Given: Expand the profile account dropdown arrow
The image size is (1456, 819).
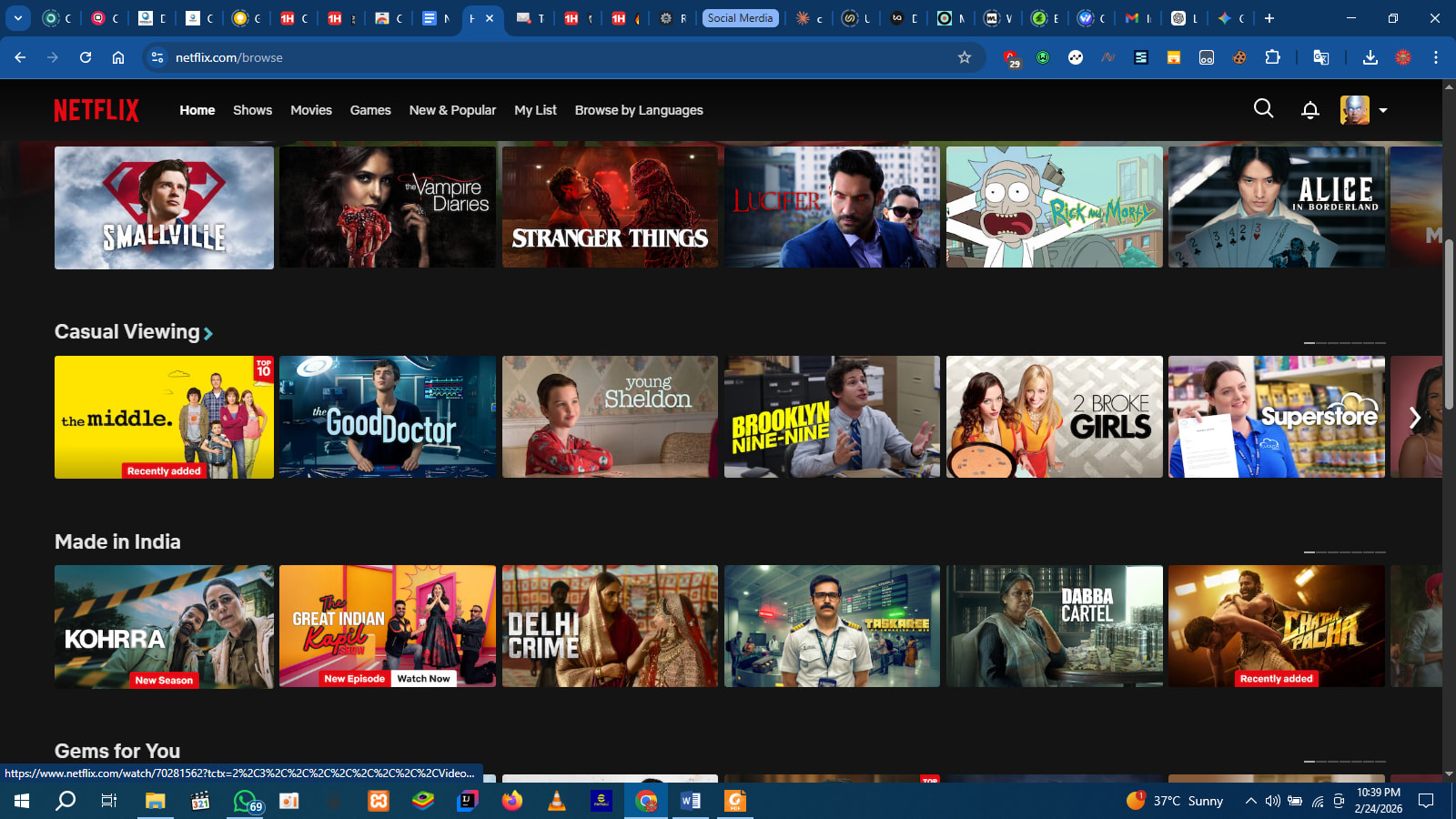Looking at the screenshot, I should 1383,110.
